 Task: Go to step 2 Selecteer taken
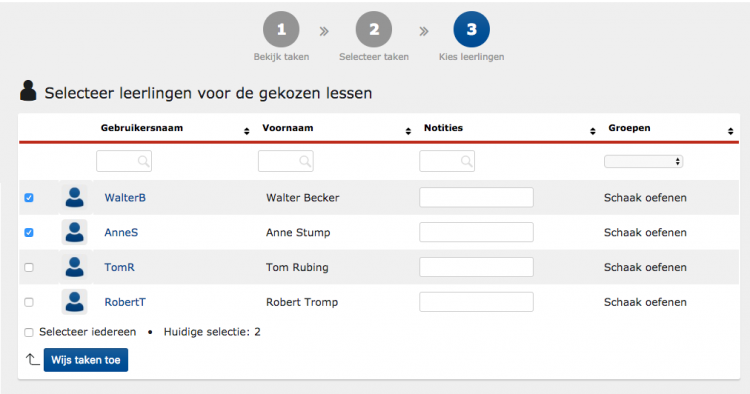pyautogui.click(x=374, y=30)
